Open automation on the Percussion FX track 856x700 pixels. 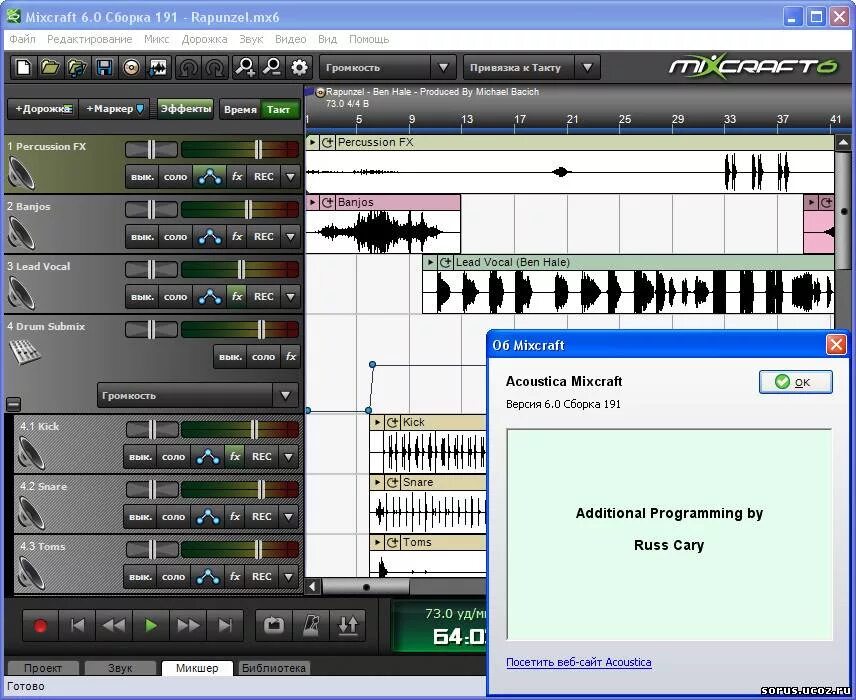pyautogui.click(x=210, y=176)
